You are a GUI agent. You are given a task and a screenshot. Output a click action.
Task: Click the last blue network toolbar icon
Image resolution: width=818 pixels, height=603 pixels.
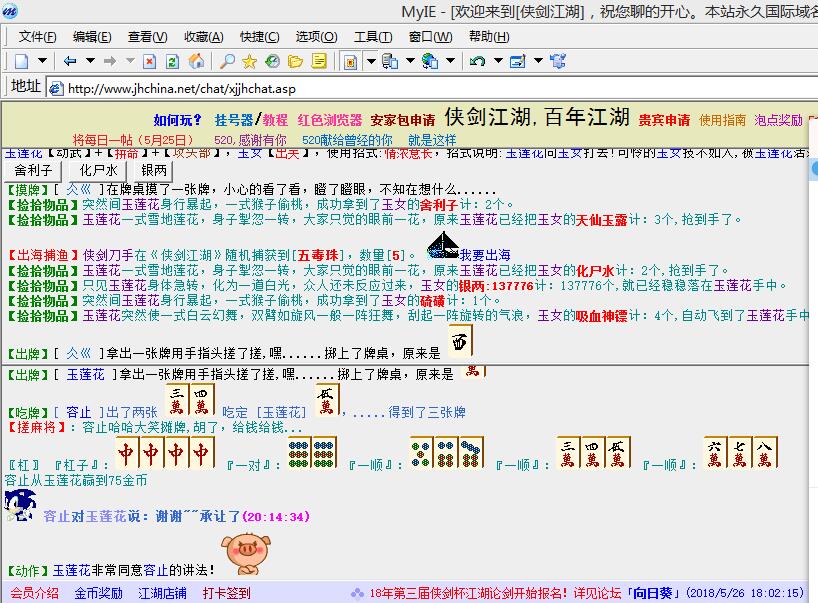coord(558,61)
